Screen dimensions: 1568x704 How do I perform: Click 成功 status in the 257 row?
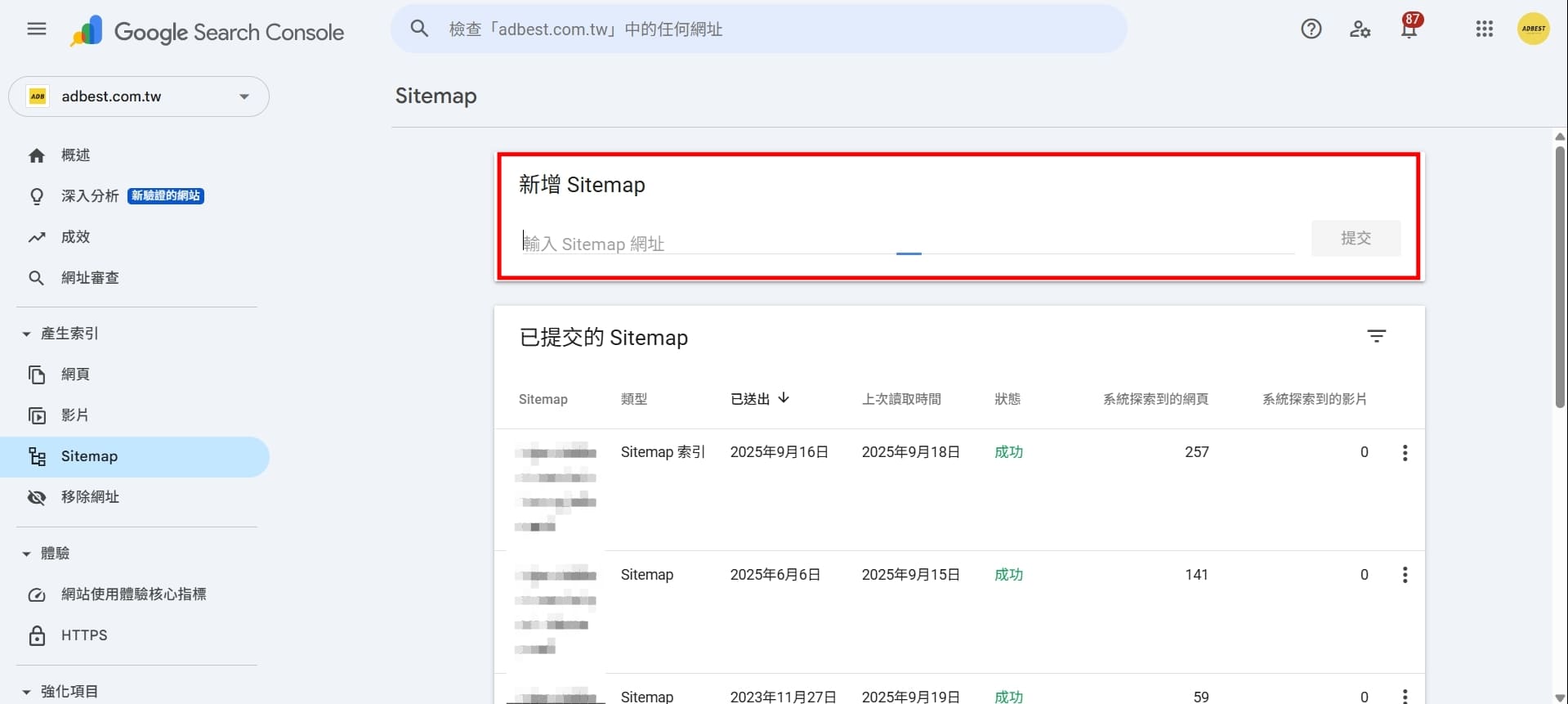(x=1009, y=452)
